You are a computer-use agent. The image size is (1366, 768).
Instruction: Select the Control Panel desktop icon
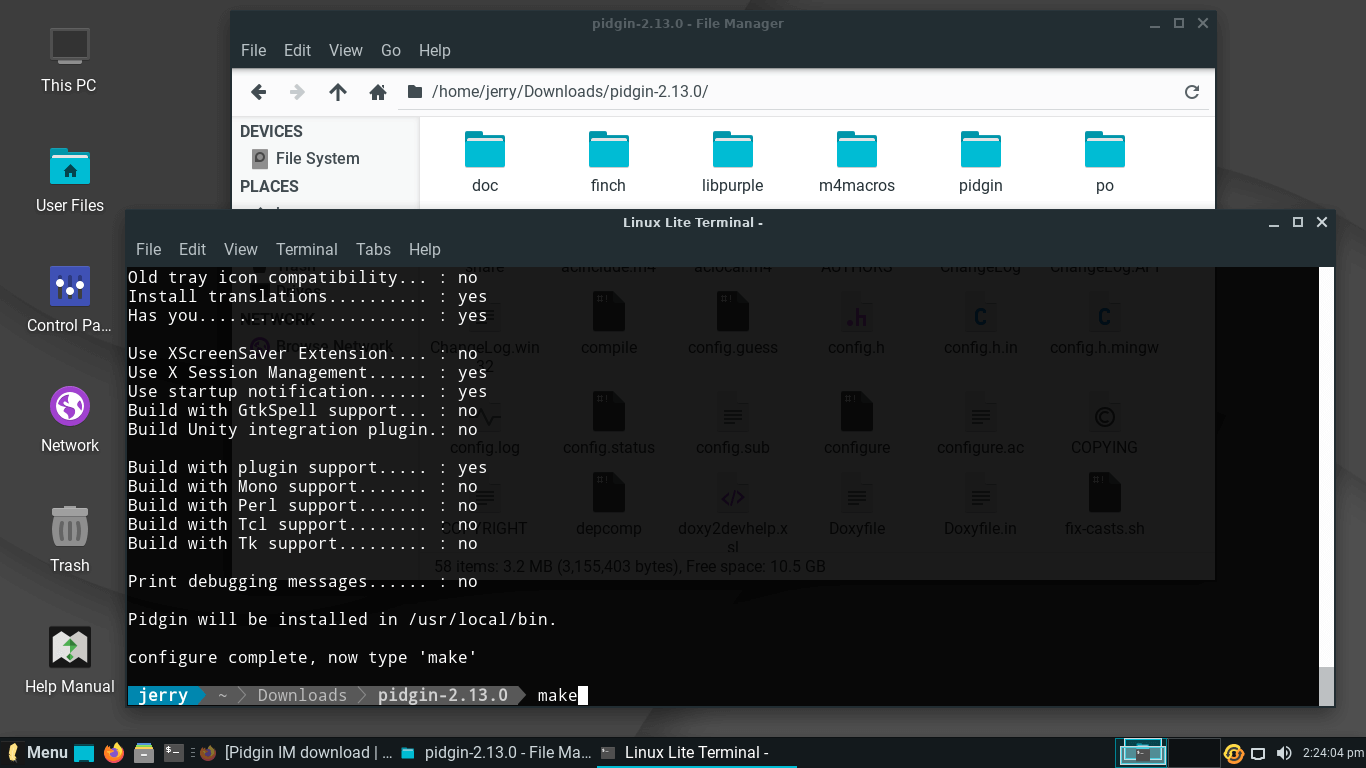70,298
